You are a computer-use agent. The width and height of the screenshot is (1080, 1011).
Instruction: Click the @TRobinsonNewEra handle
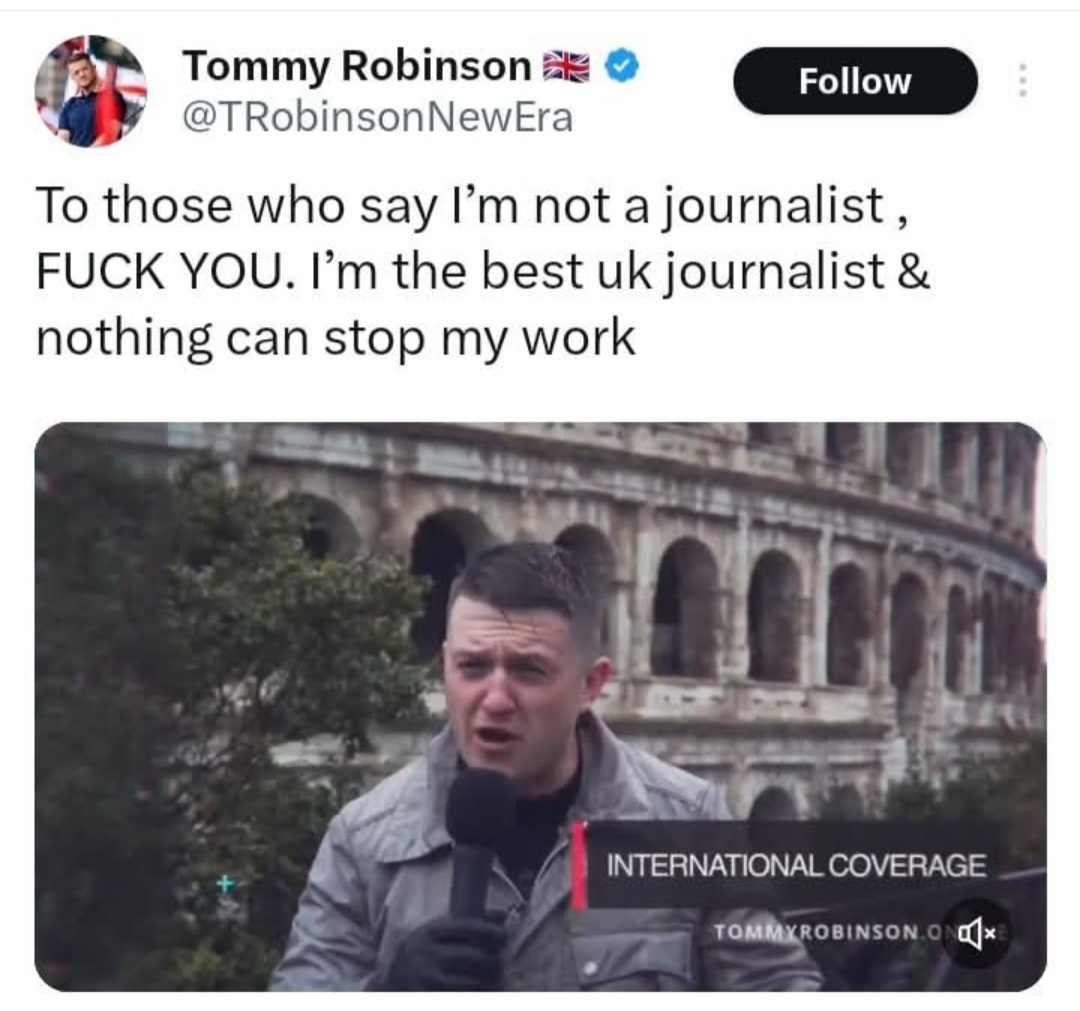(377, 117)
